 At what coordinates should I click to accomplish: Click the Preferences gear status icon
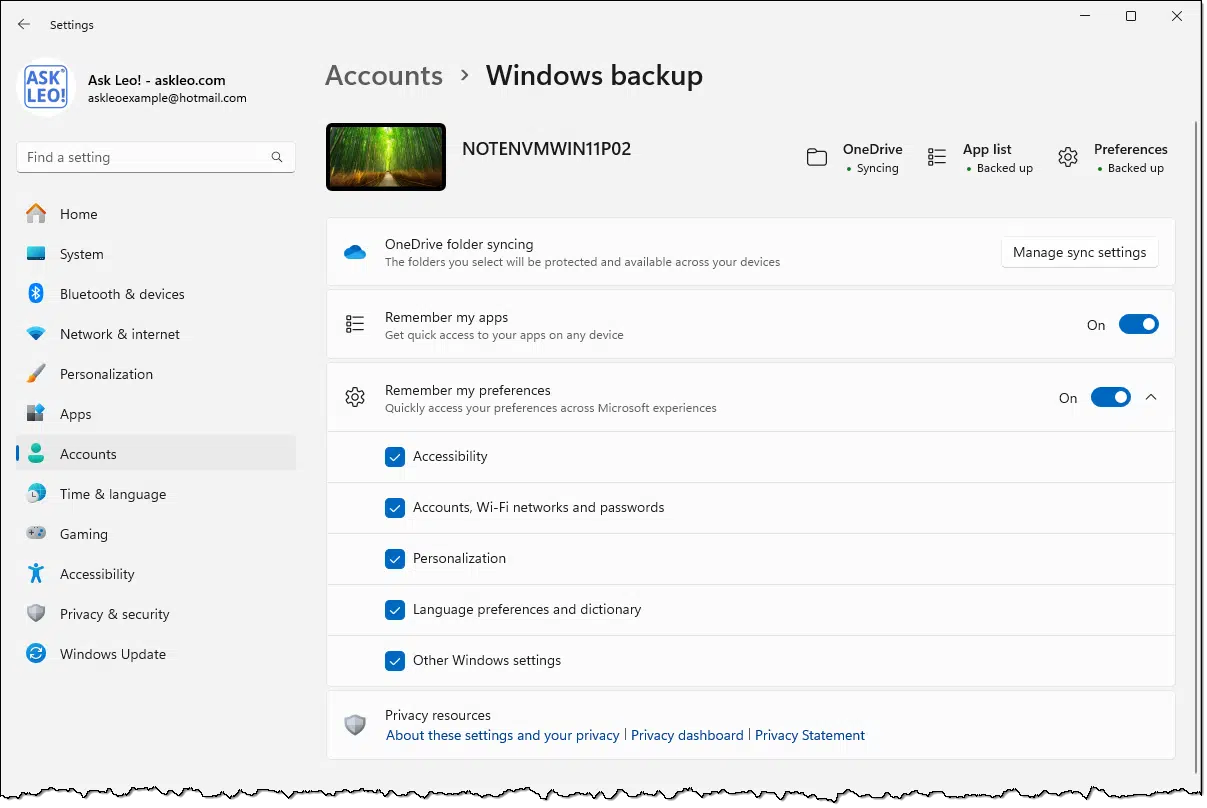click(1068, 157)
